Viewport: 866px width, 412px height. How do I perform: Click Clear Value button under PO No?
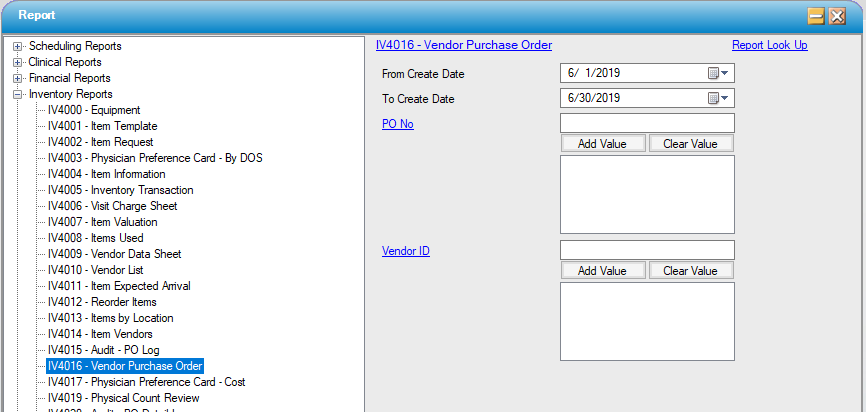690,143
